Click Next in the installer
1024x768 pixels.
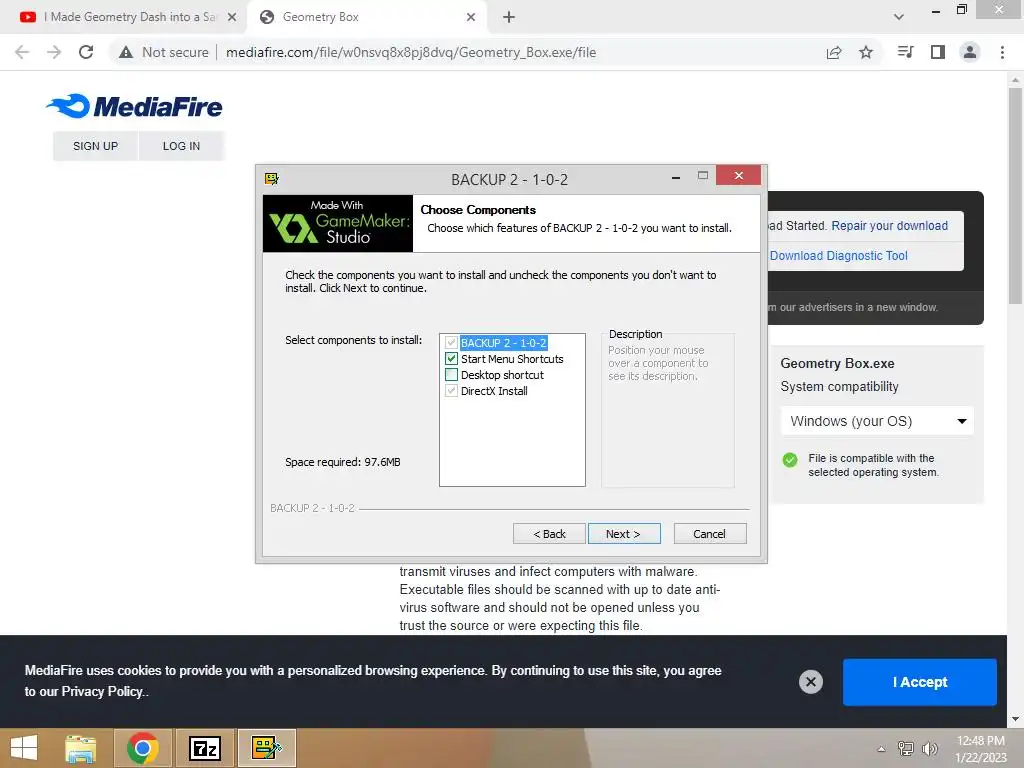click(x=624, y=534)
